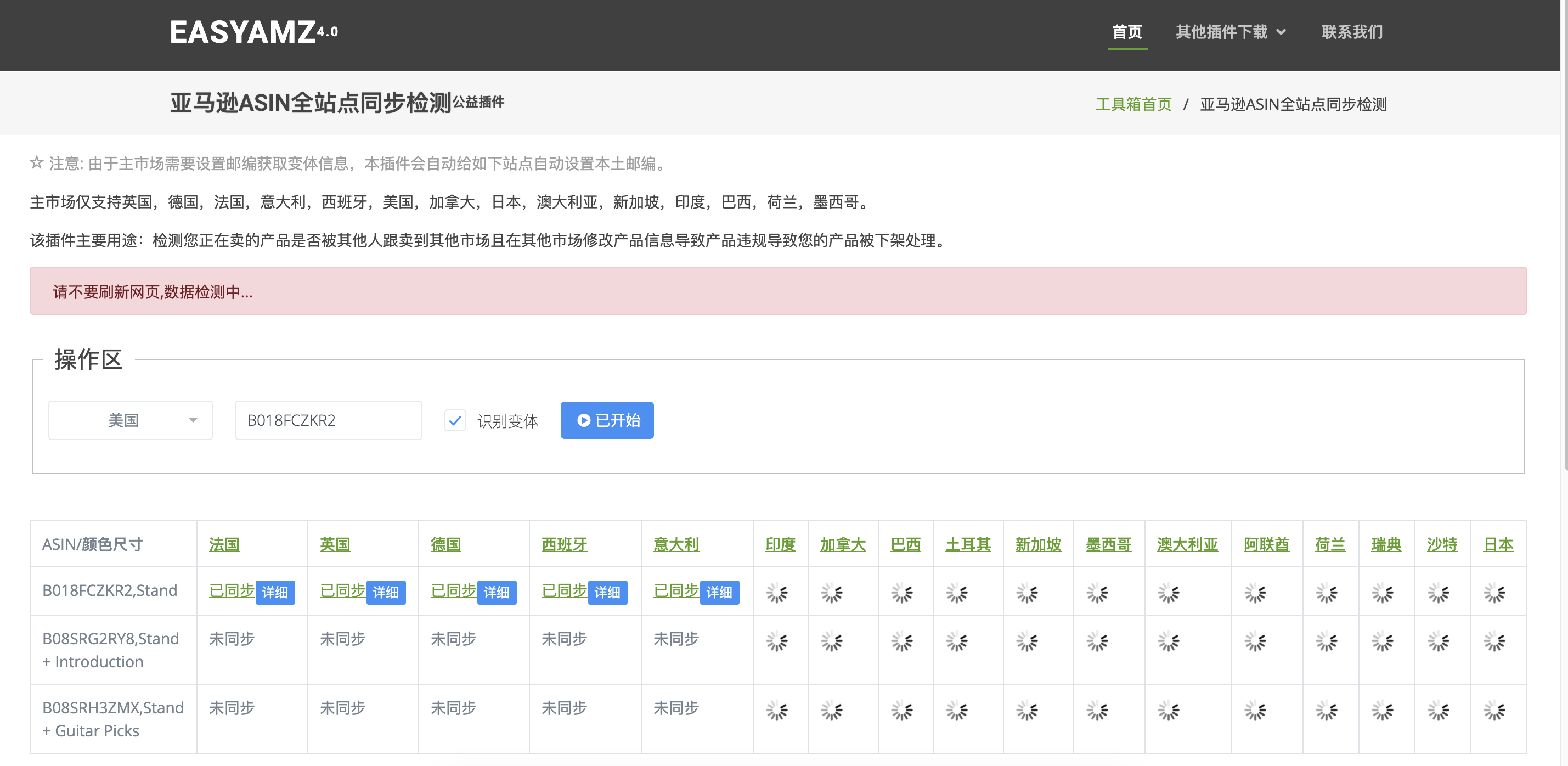1568x766 pixels.
Task: Open the 首页 nav item
Action: coord(1127,32)
